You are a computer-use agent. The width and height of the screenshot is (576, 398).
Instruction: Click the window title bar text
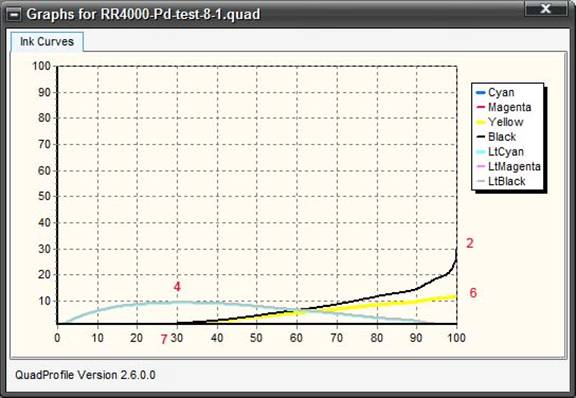(x=143, y=14)
